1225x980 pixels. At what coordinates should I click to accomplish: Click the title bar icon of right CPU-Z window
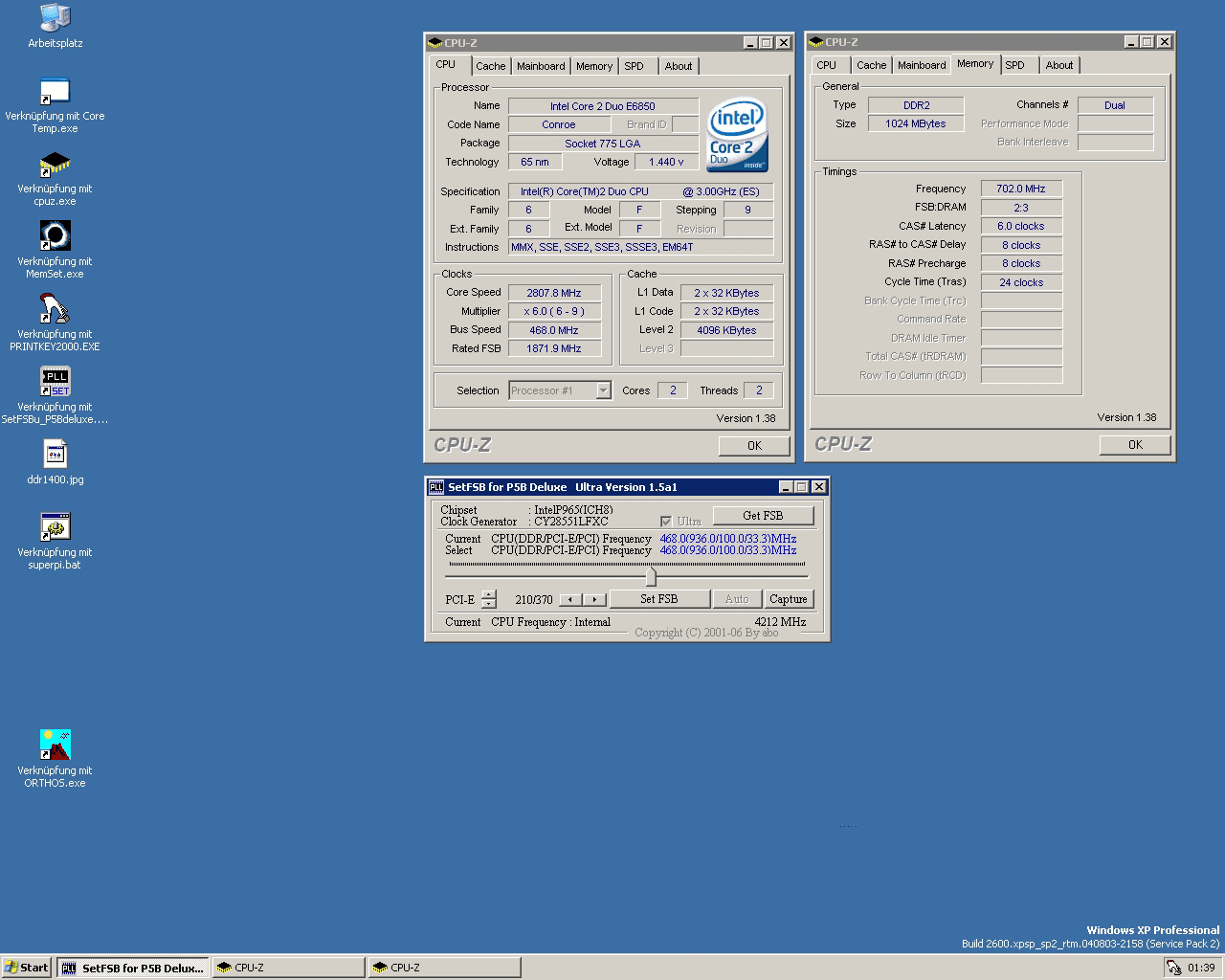[x=816, y=42]
